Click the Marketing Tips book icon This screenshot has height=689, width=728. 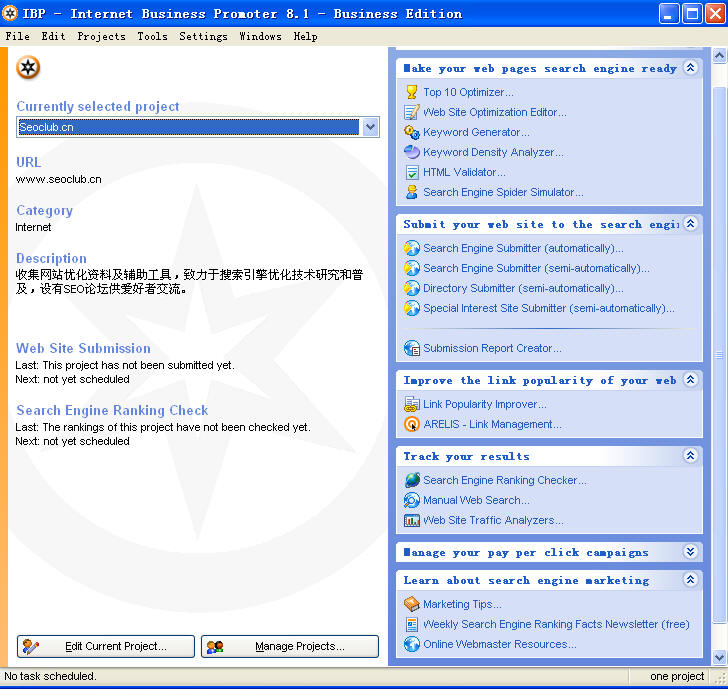coord(411,604)
